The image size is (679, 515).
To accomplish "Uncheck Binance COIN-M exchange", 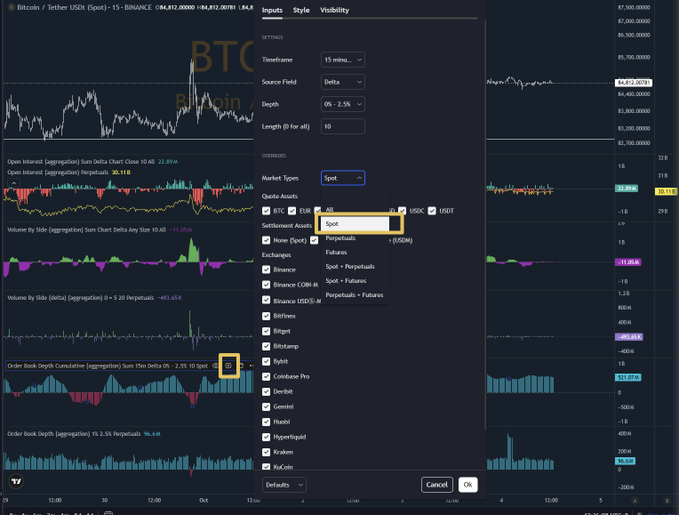I will point(266,285).
